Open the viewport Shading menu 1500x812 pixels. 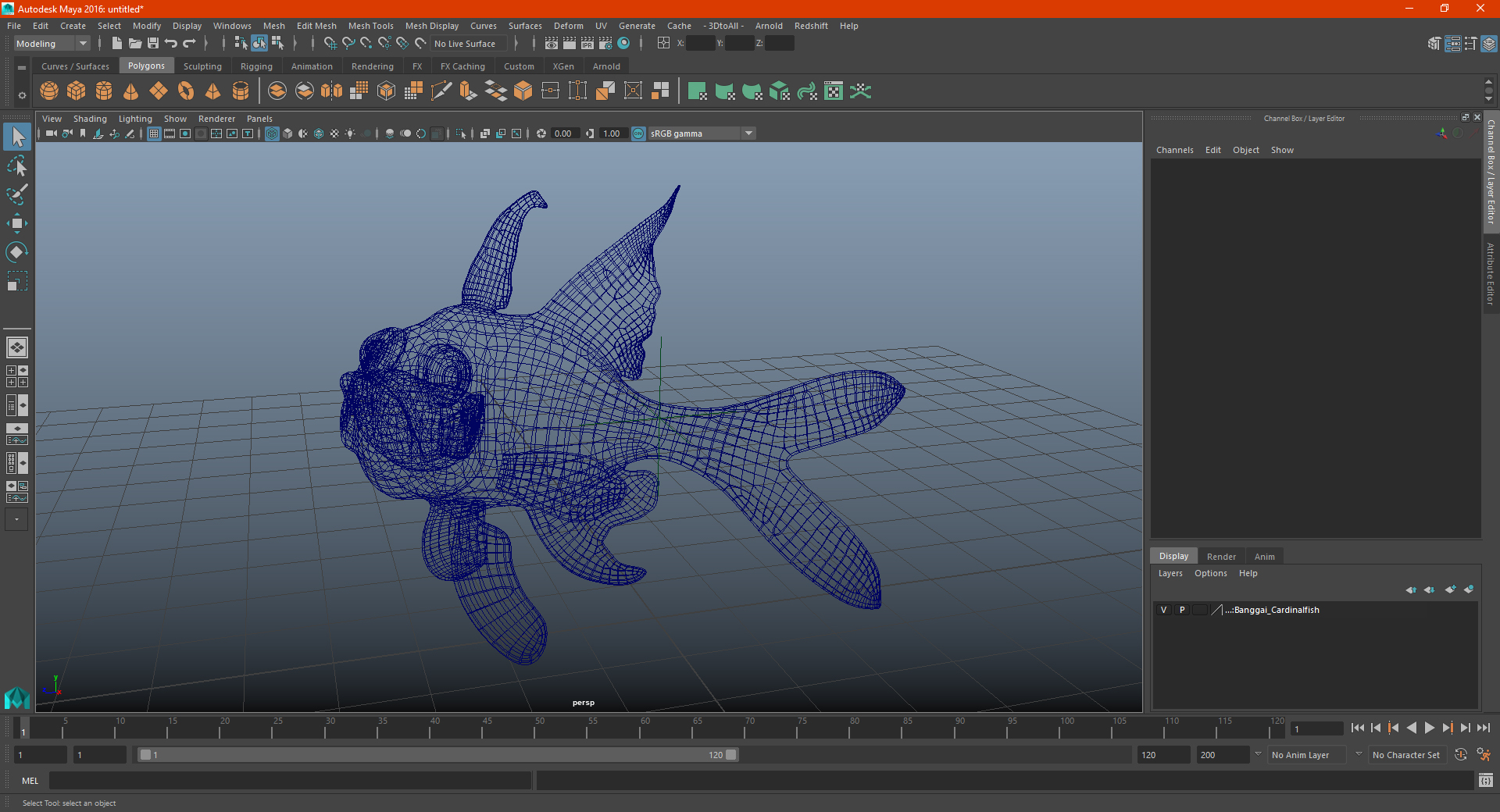point(90,119)
